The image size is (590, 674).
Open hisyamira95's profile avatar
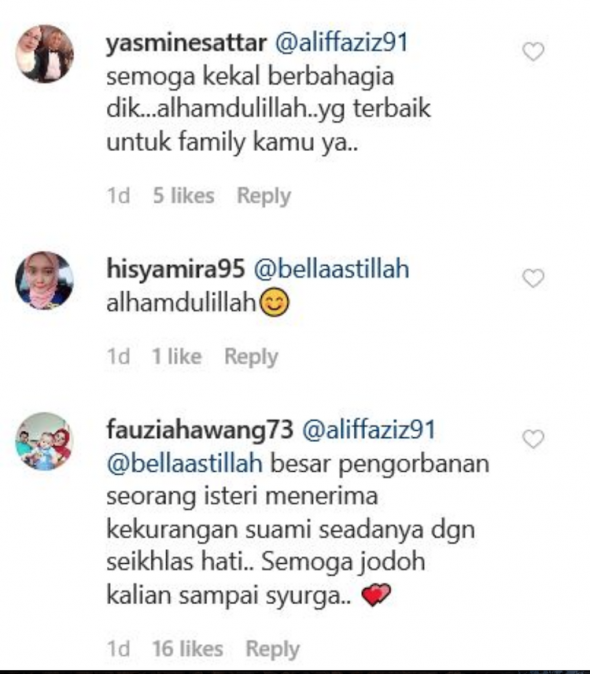pyautogui.click(x=45, y=280)
